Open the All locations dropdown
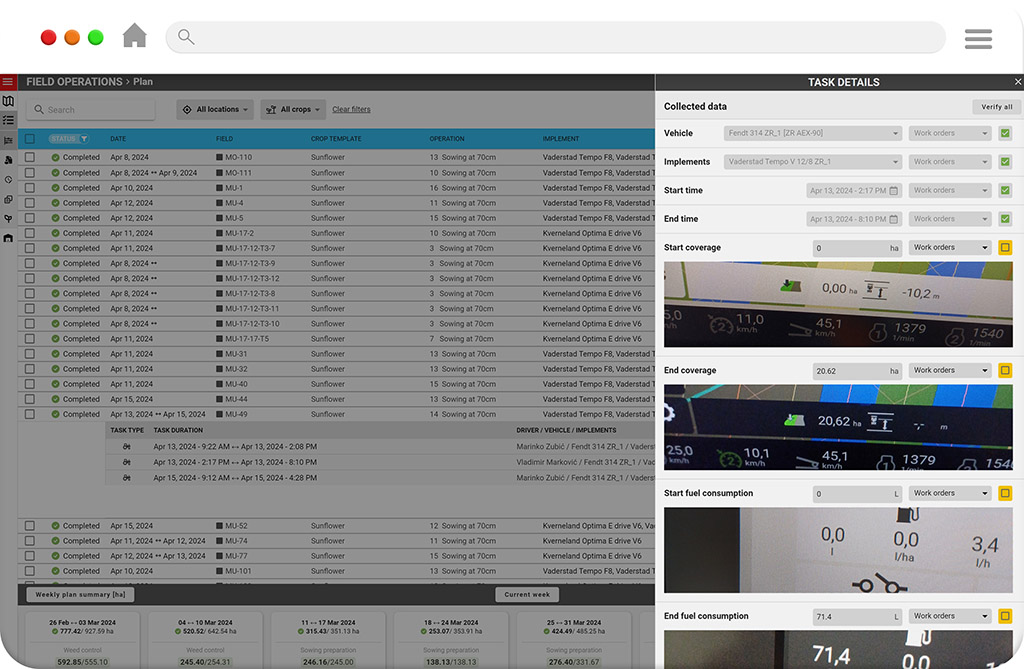This screenshot has height=669, width=1024. [215, 110]
